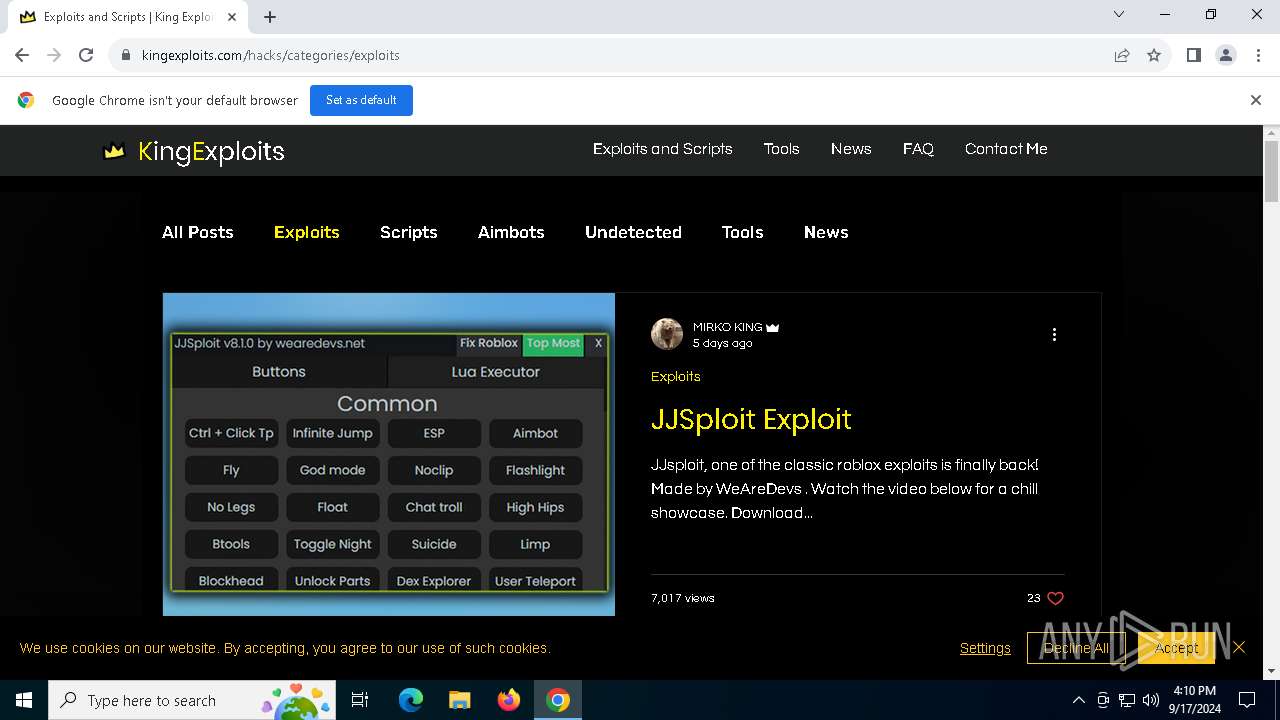
Task: Decline all cookies
Action: click(1076, 648)
